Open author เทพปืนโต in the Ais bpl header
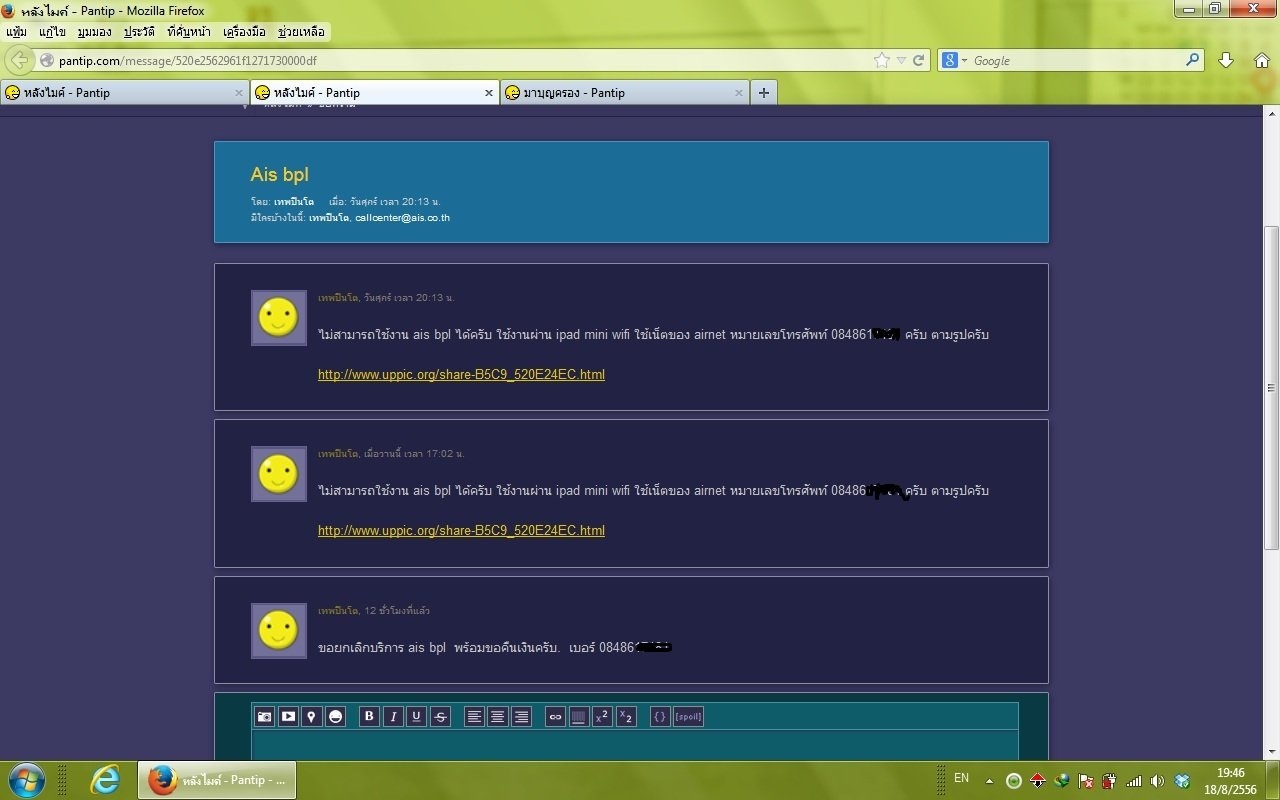This screenshot has width=1280, height=800. point(294,202)
